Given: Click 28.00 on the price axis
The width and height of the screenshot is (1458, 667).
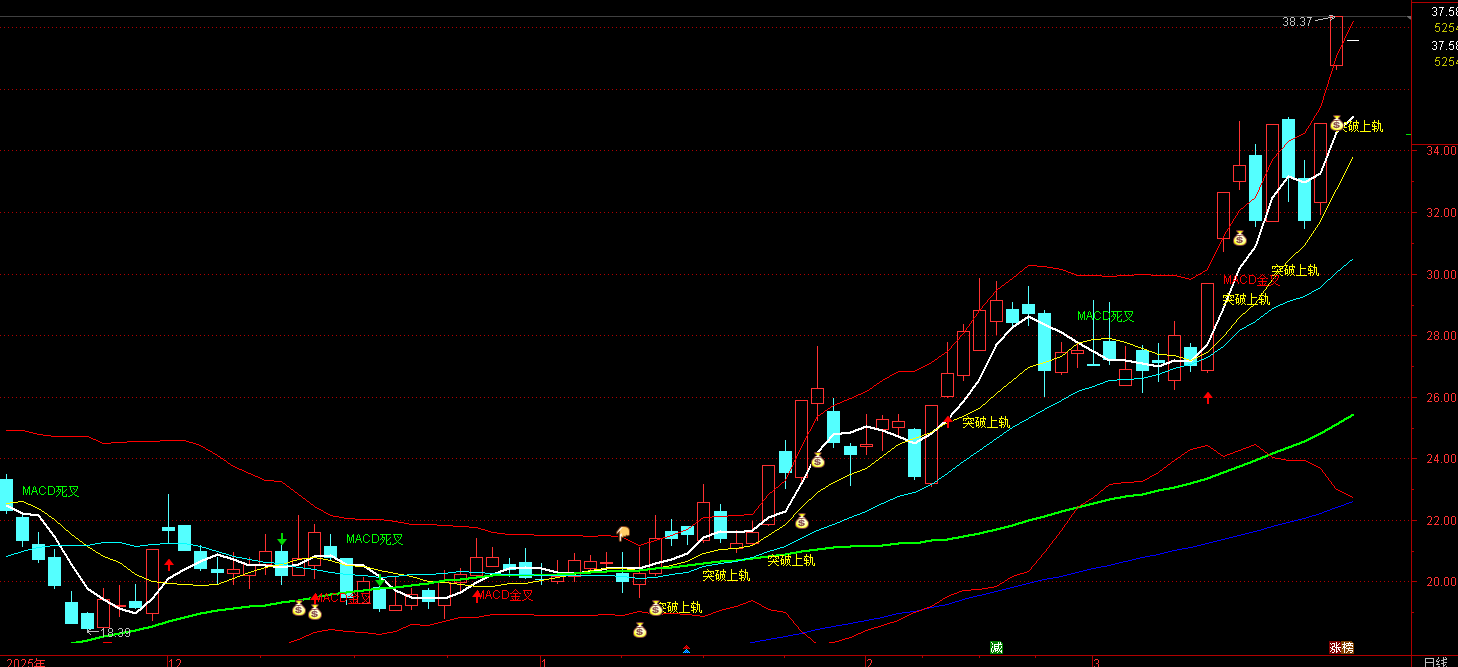Looking at the screenshot, I should point(1443,336).
